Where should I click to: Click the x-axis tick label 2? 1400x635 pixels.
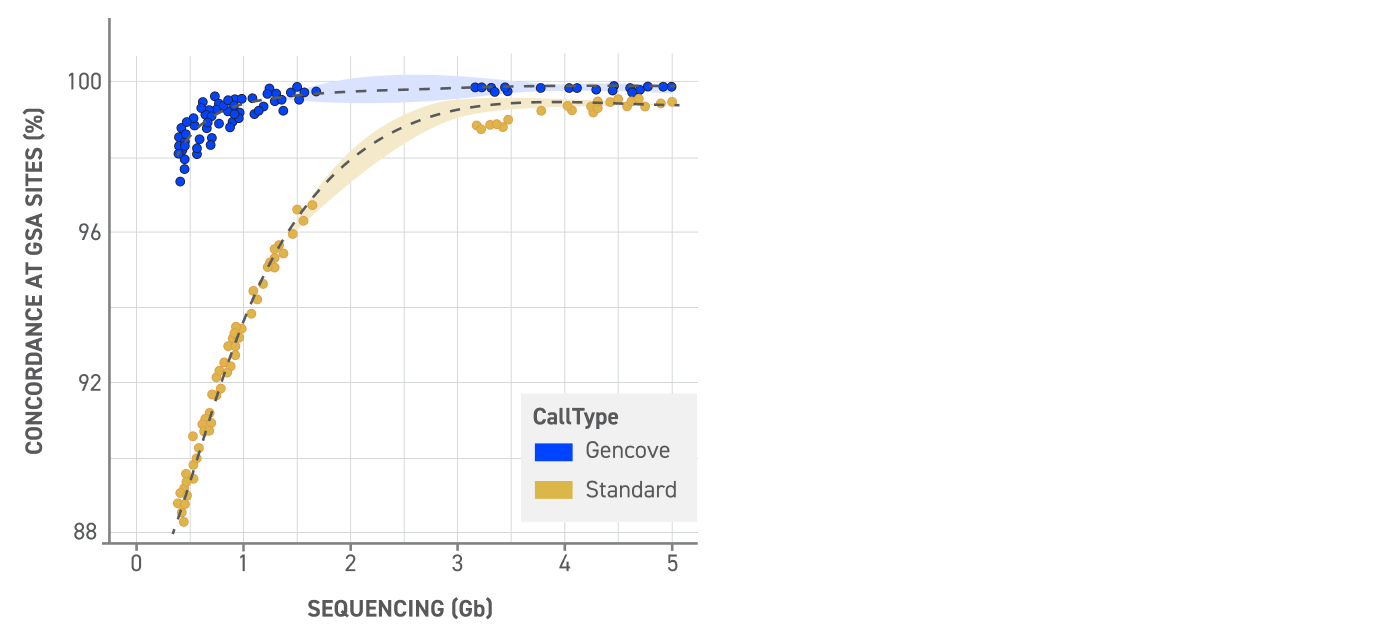tap(350, 563)
